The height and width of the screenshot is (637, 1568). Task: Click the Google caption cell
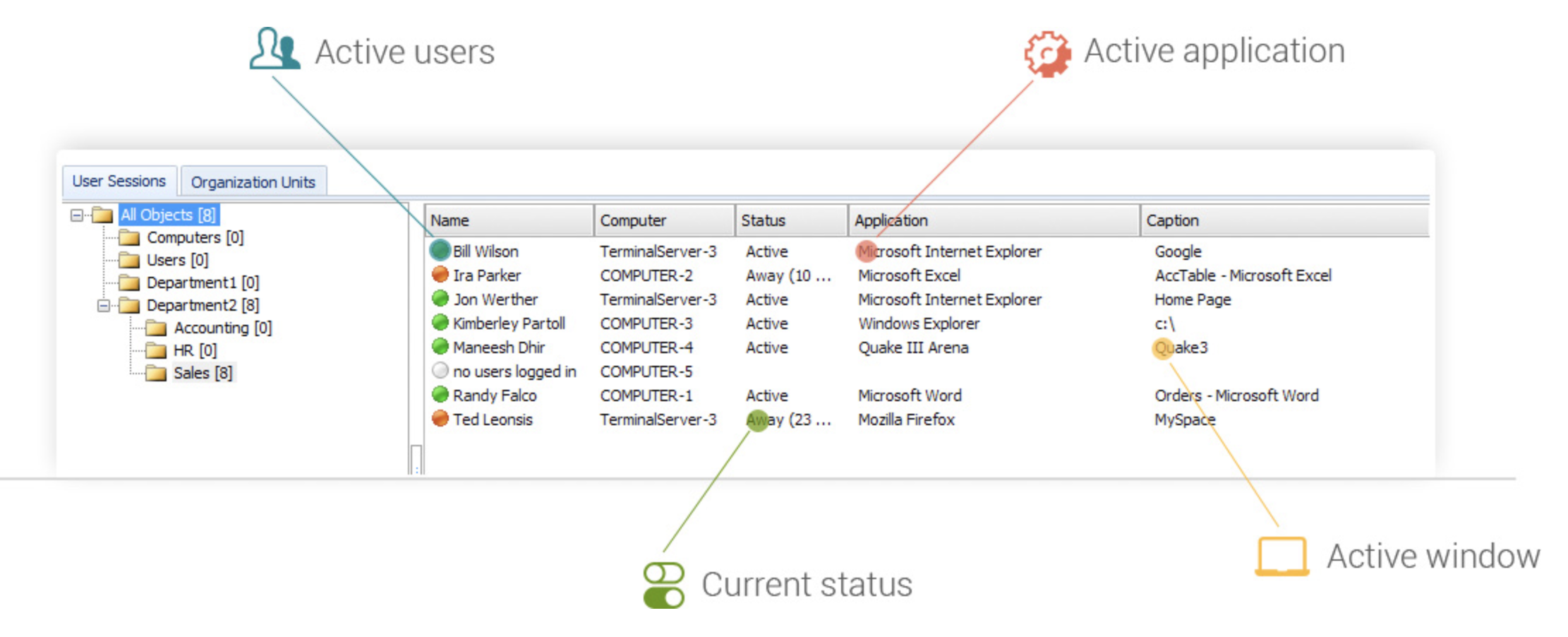coord(1178,251)
